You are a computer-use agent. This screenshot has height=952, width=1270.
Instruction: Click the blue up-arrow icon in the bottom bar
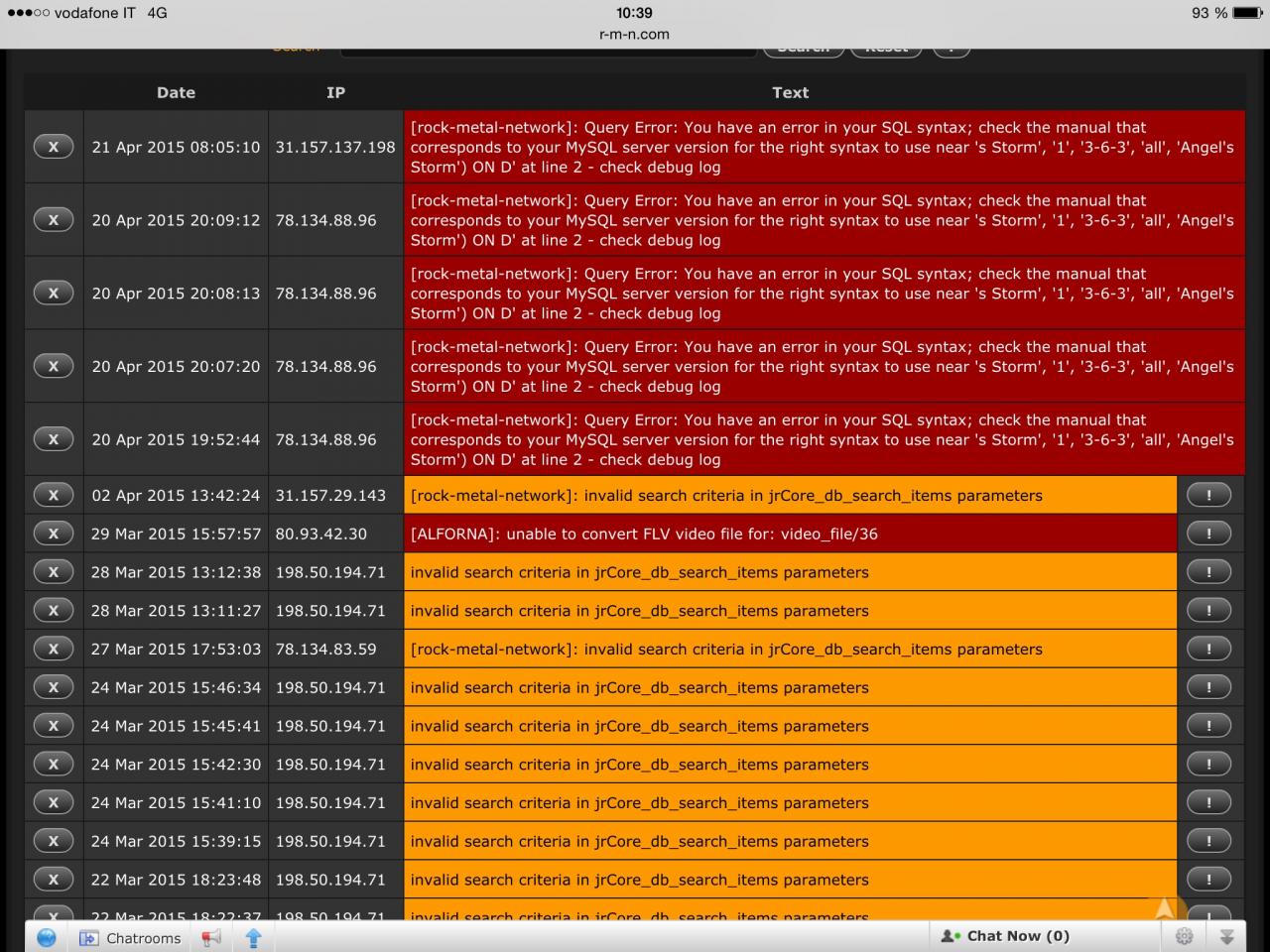coord(253,937)
